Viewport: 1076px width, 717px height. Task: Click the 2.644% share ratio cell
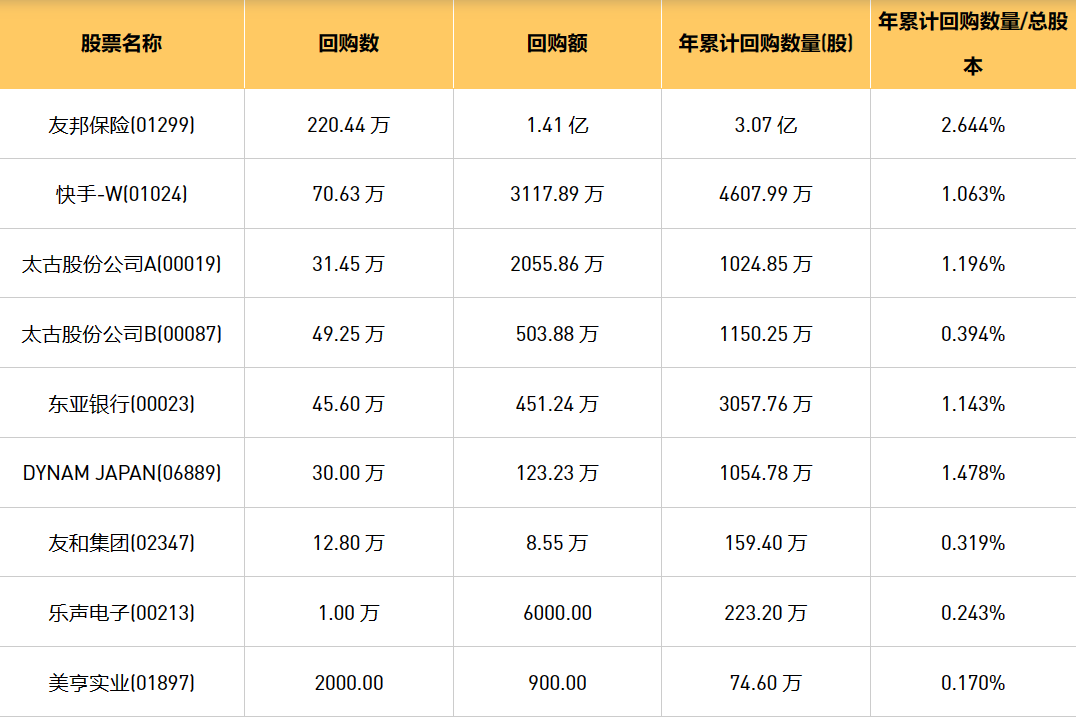pos(973,125)
